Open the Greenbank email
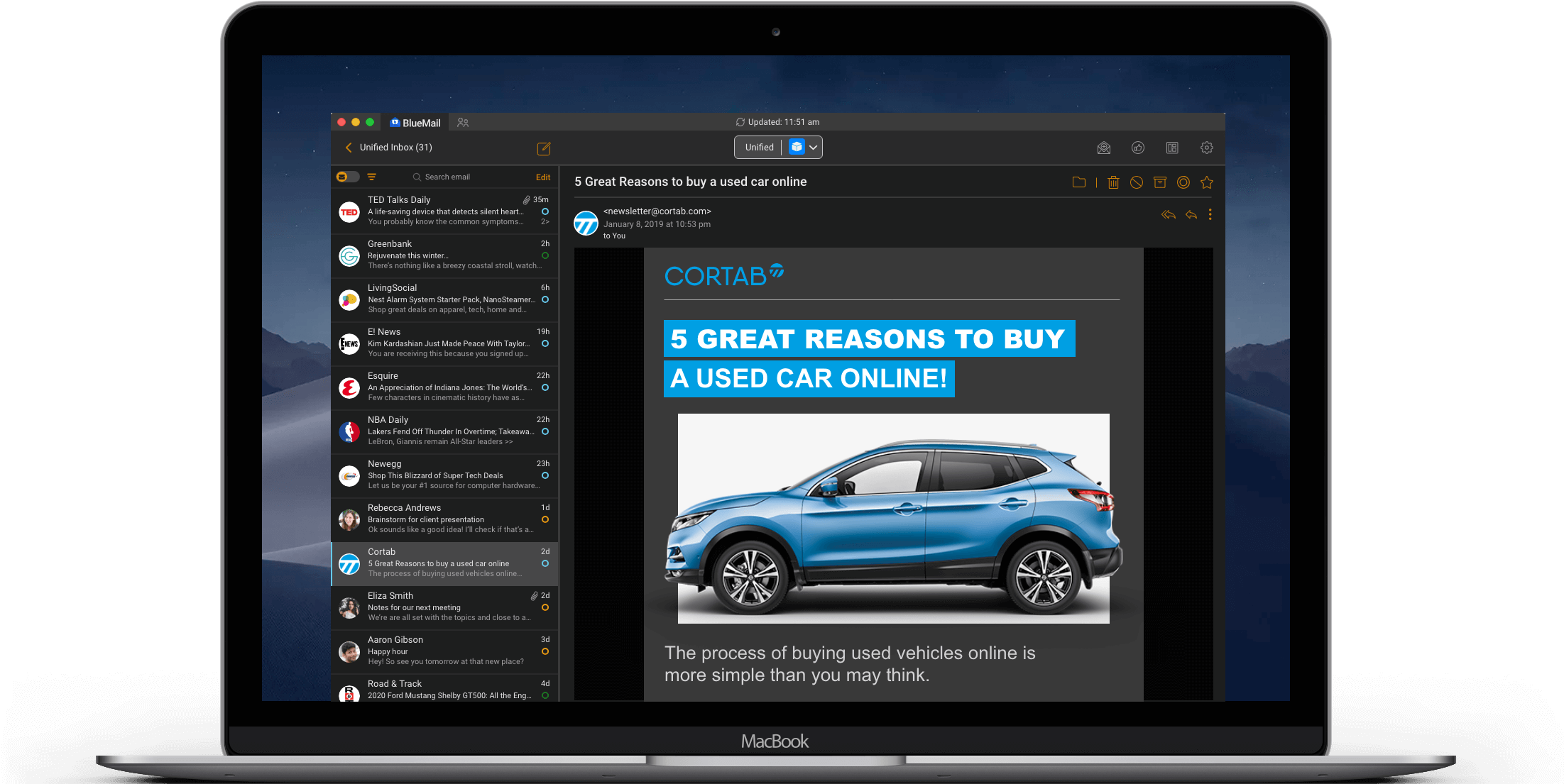The height and width of the screenshot is (784, 1564). 444,255
